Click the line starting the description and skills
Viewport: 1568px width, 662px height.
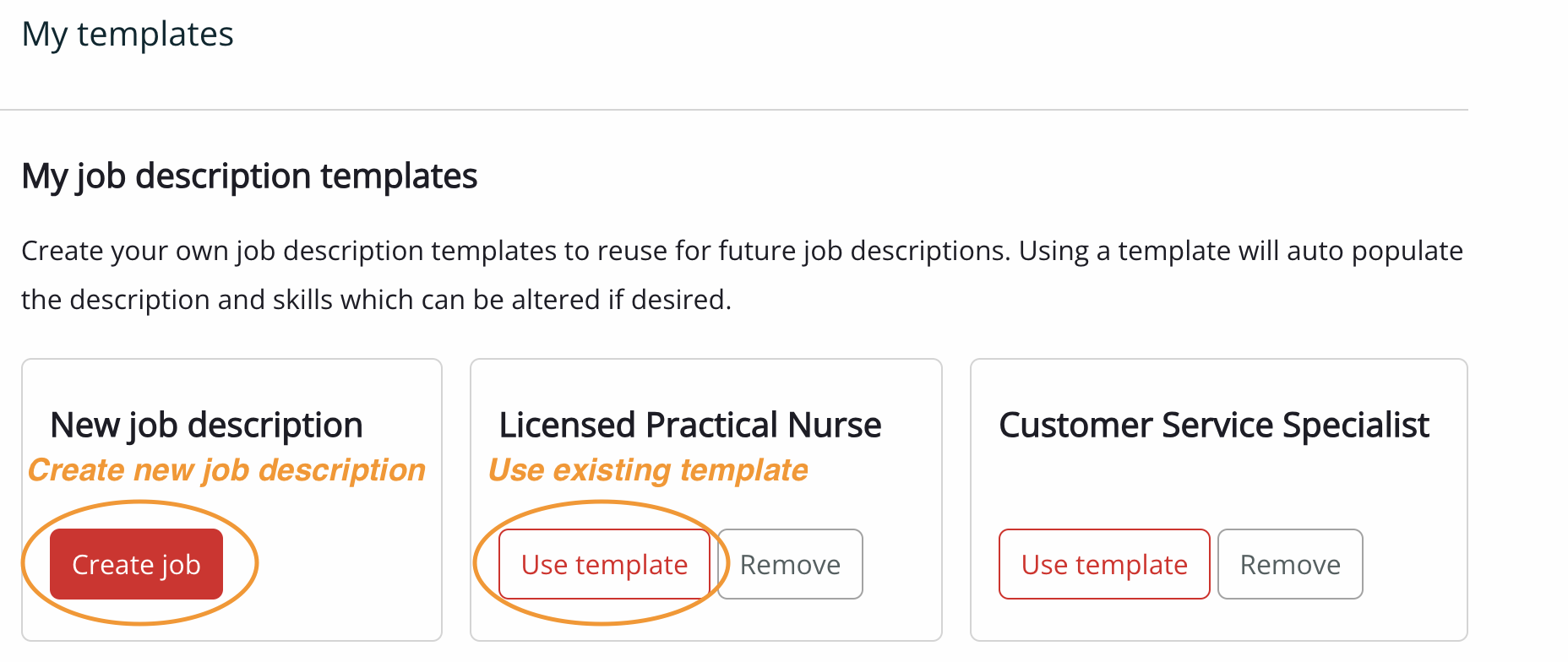click(376, 300)
